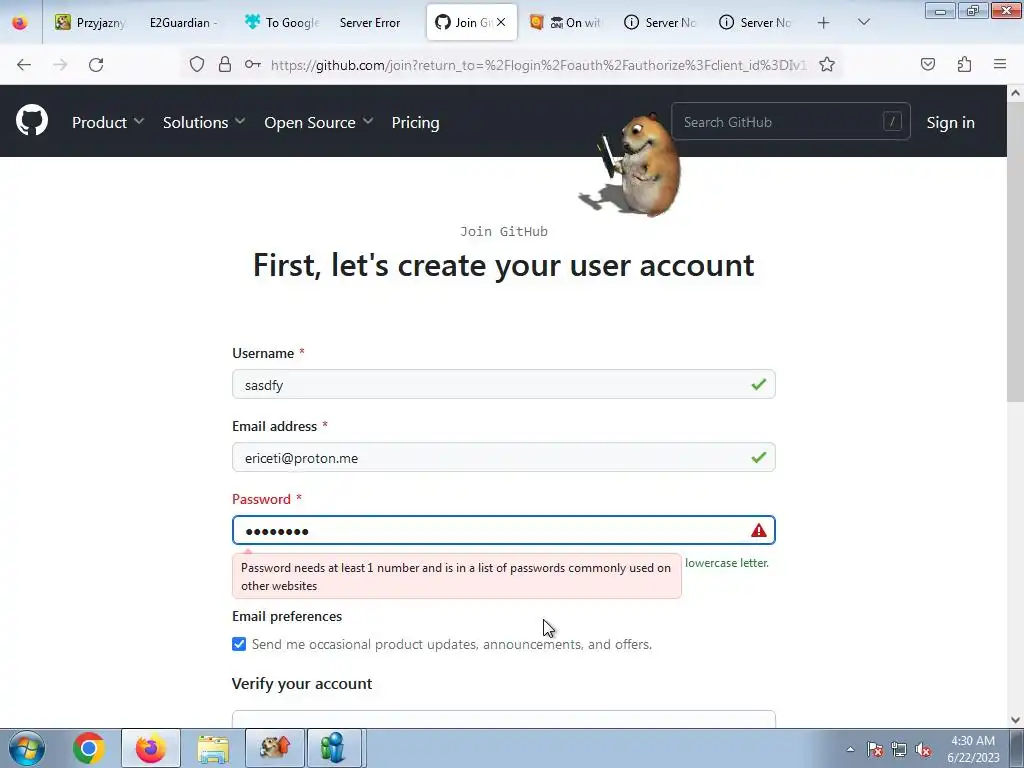The width and height of the screenshot is (1024, 768).
Task: Click the GitHub octocat logo
Action: point(31,121)
